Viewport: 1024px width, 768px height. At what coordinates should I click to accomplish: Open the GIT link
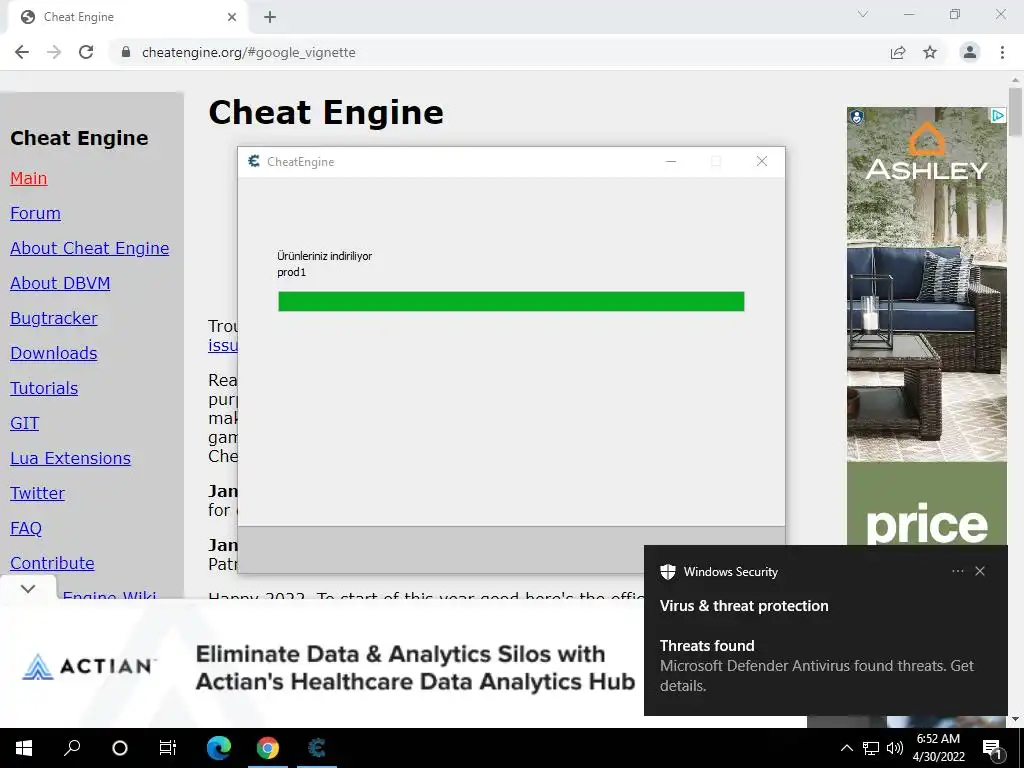tap(25, 423)
